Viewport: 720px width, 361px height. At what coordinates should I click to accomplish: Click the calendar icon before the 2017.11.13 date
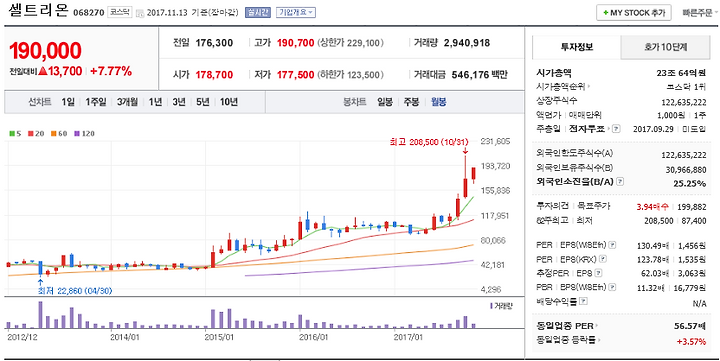pos(140,12)
